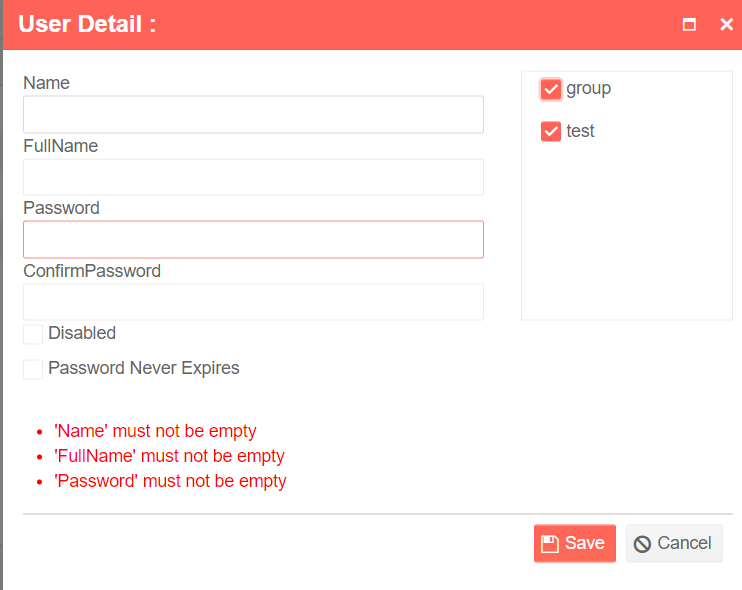Click the Cancel button text
The height and width of the screenshot is (590, 742).
coord(684,543)
